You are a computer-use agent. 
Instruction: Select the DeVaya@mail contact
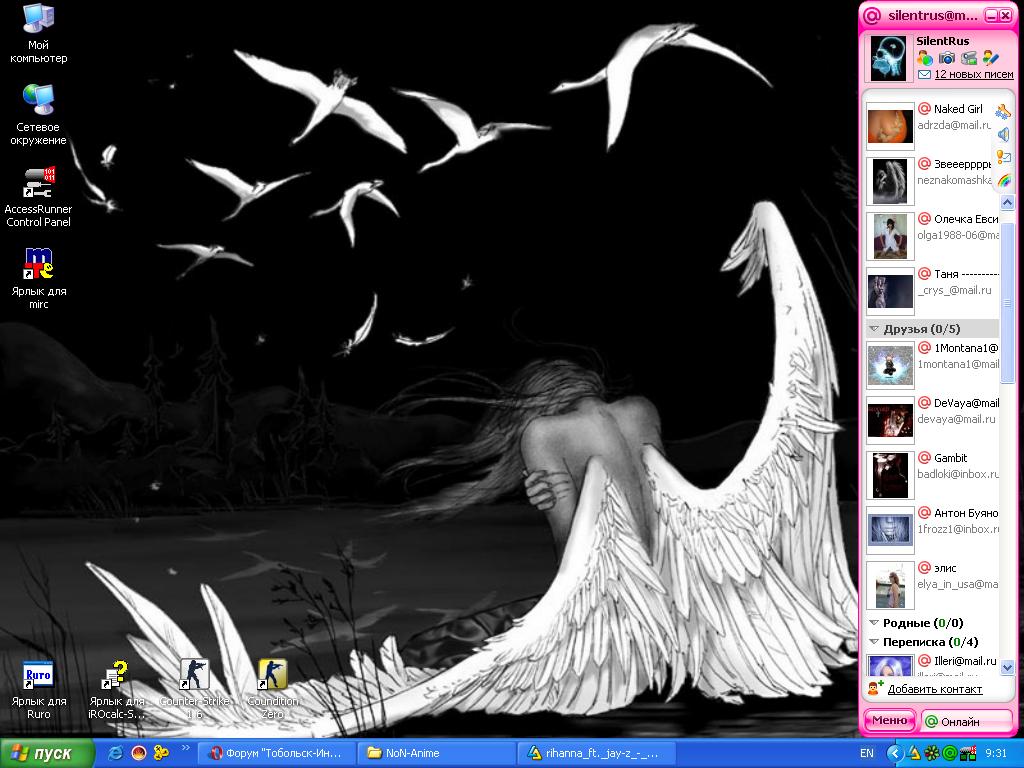point(931,419)
